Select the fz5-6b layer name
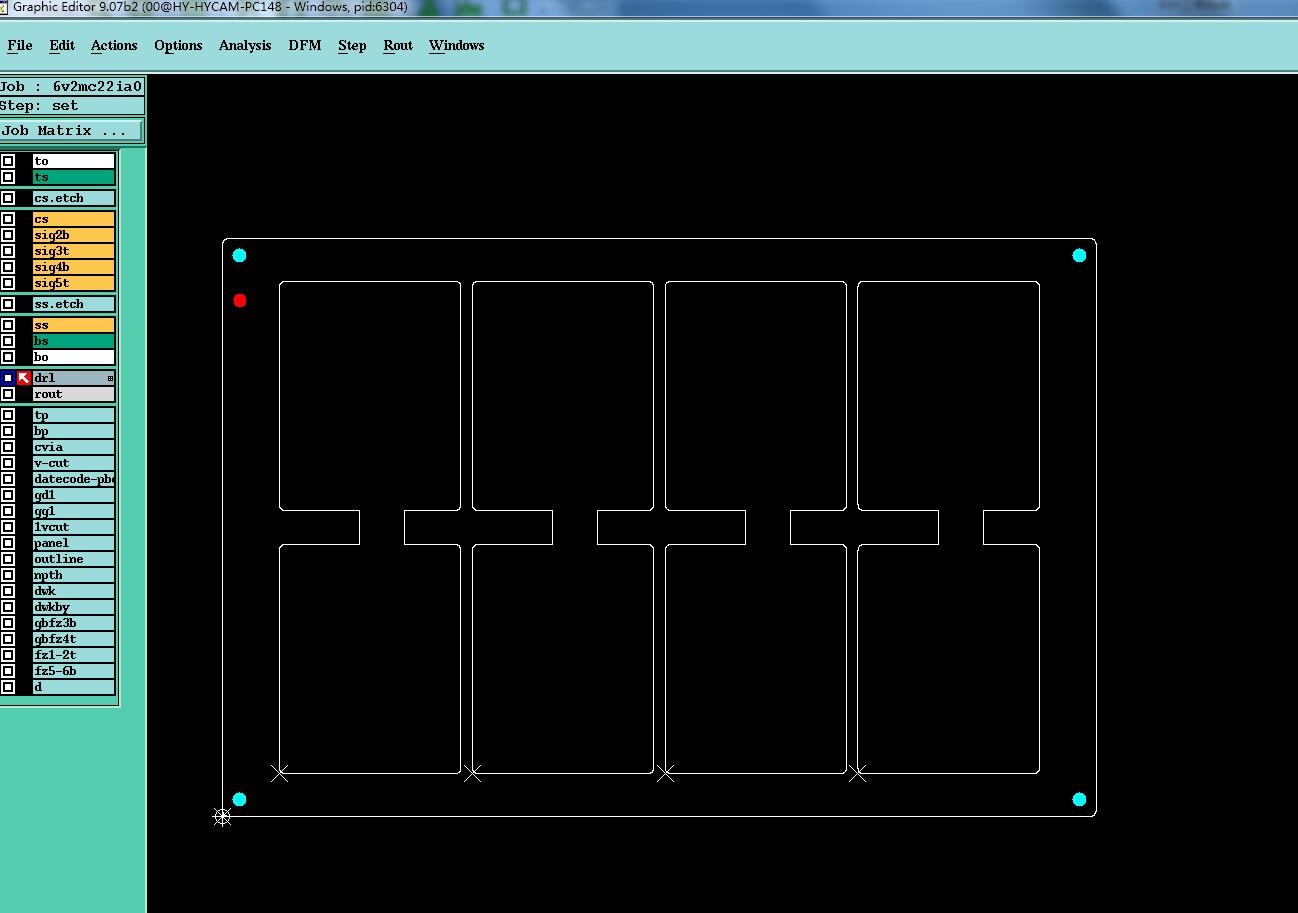The image size is (1298, 913). [74, 671]
